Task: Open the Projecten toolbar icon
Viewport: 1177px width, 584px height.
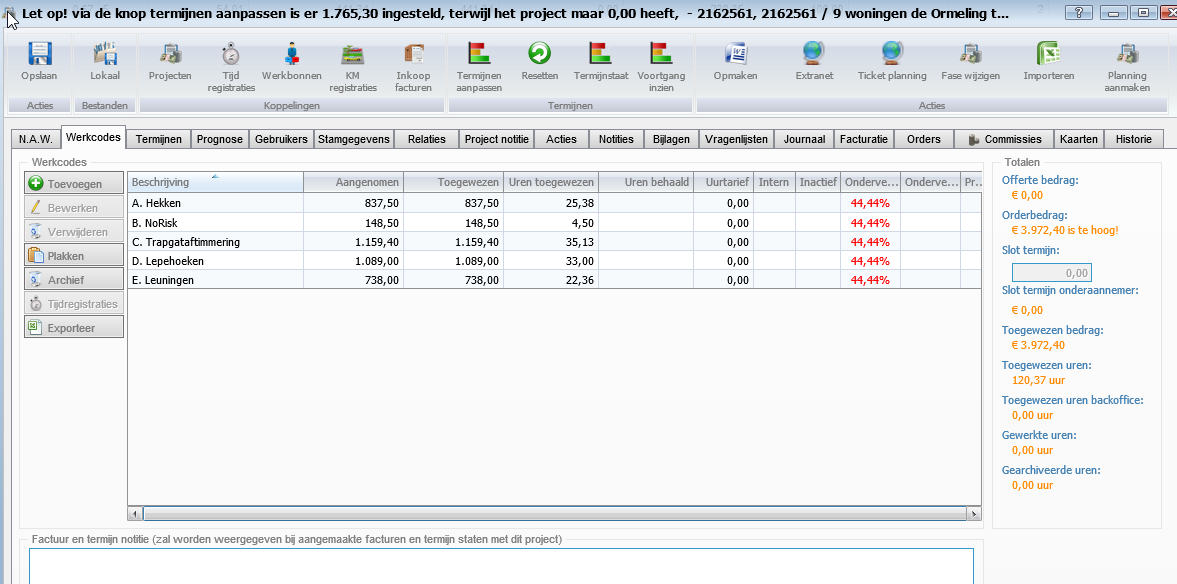Action: click(x=170, y=55)
